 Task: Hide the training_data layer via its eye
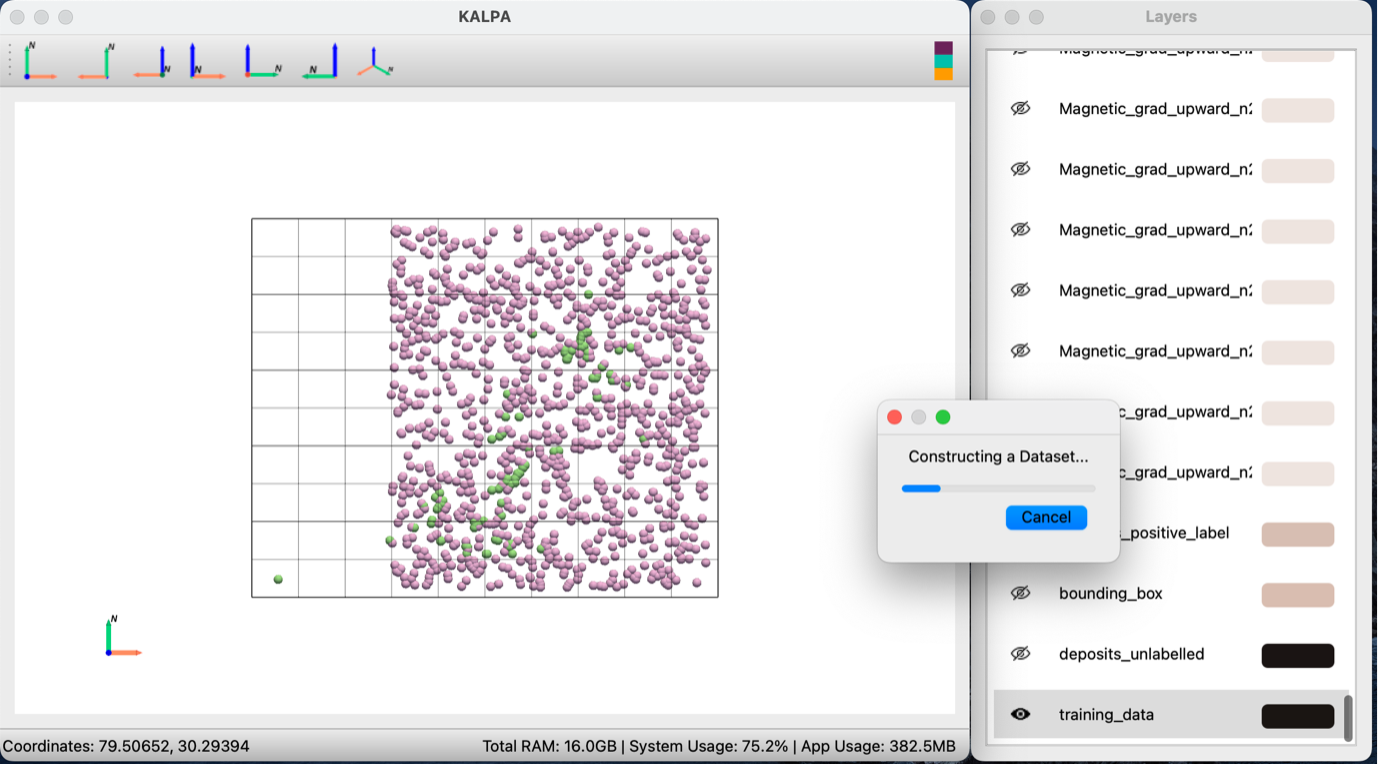[x=1020, y=715]
